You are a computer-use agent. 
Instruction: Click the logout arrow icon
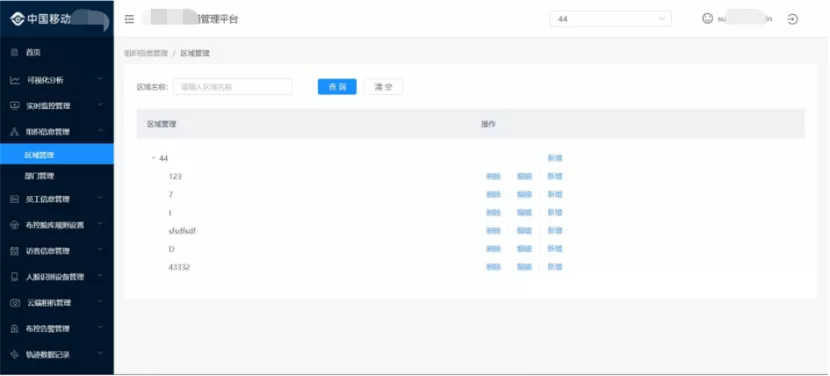792,20
